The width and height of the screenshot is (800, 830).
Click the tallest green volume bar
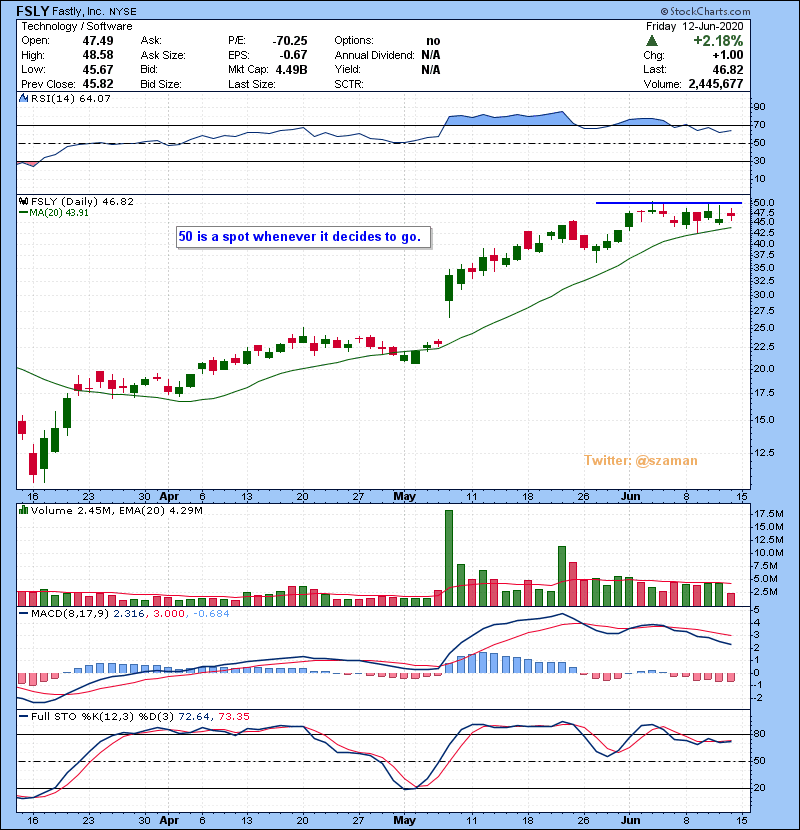(449, 558)
